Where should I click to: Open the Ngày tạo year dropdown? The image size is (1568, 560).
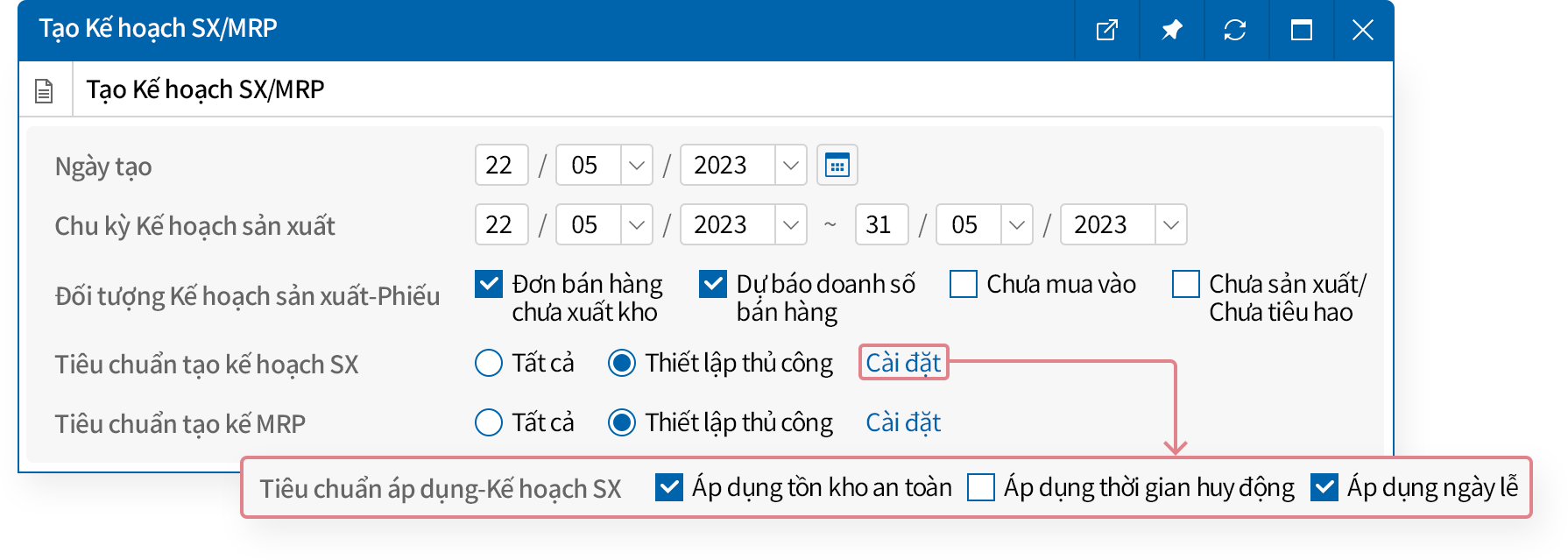(790, 165)
